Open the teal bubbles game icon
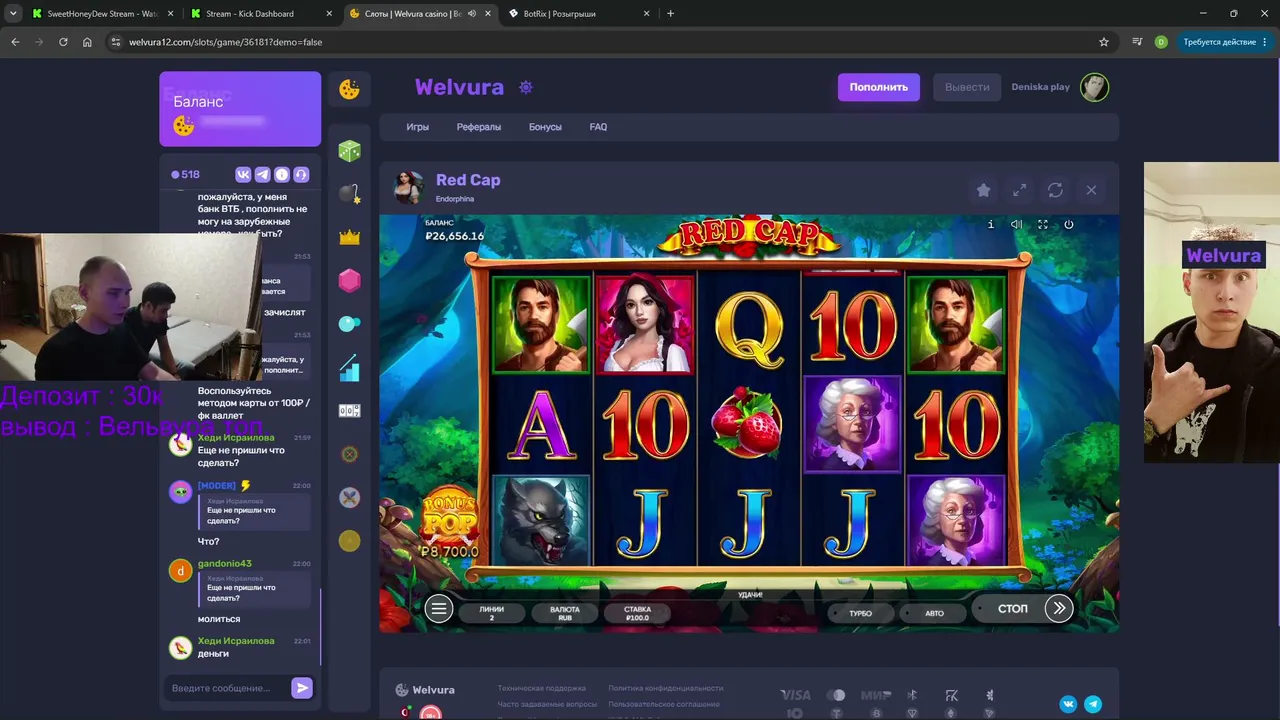 pos(349,324)
